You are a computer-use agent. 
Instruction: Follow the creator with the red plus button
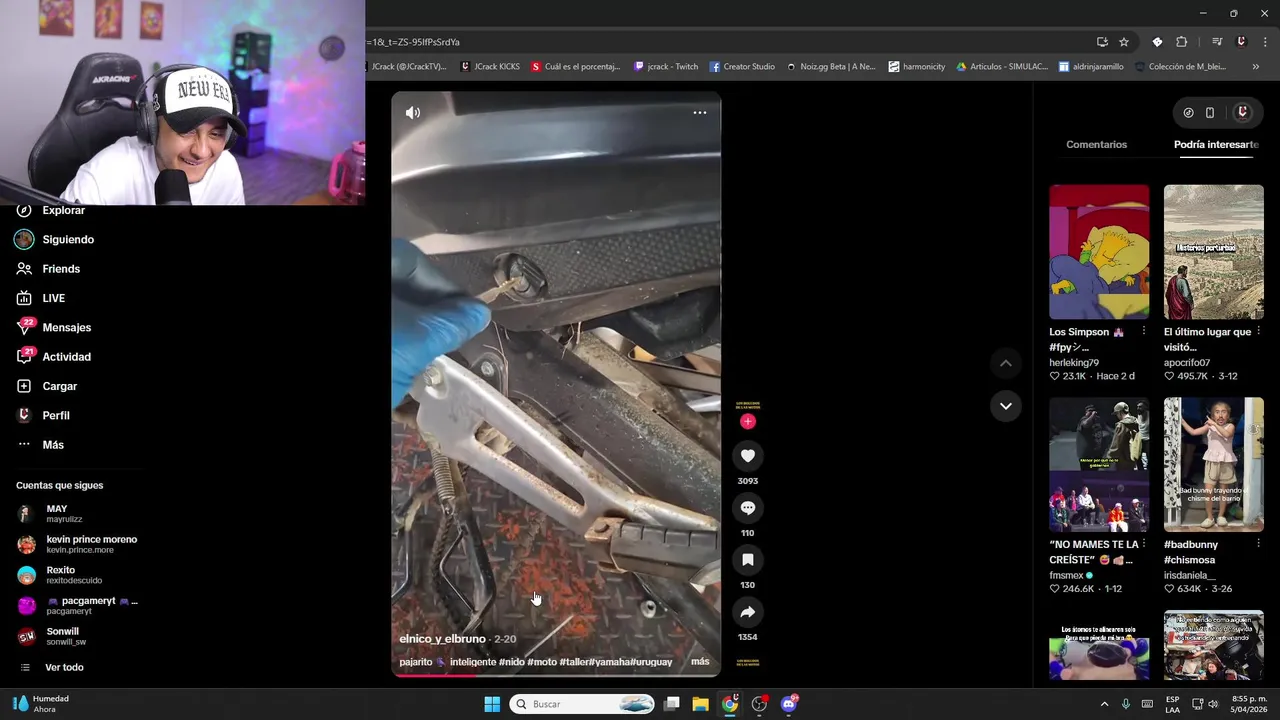[747, 422]
